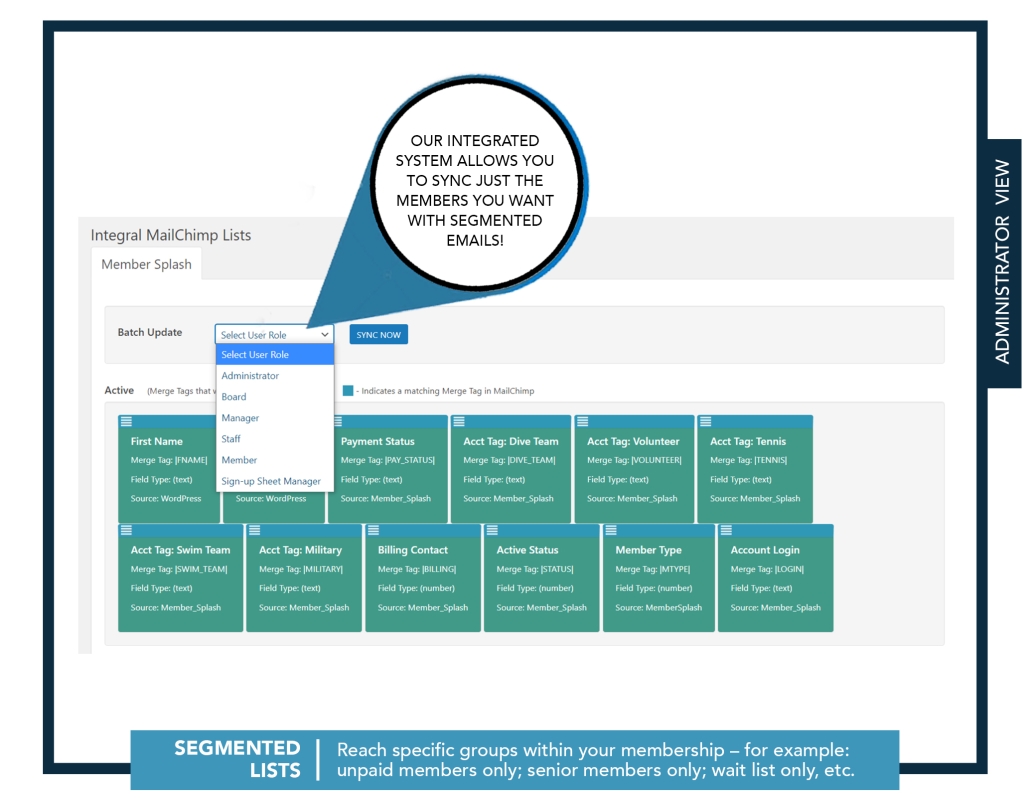Click the icon on the Member Type card
The width and height of the screenshot is (1030, 807).
pyautogui.click(x=612, y=532)
